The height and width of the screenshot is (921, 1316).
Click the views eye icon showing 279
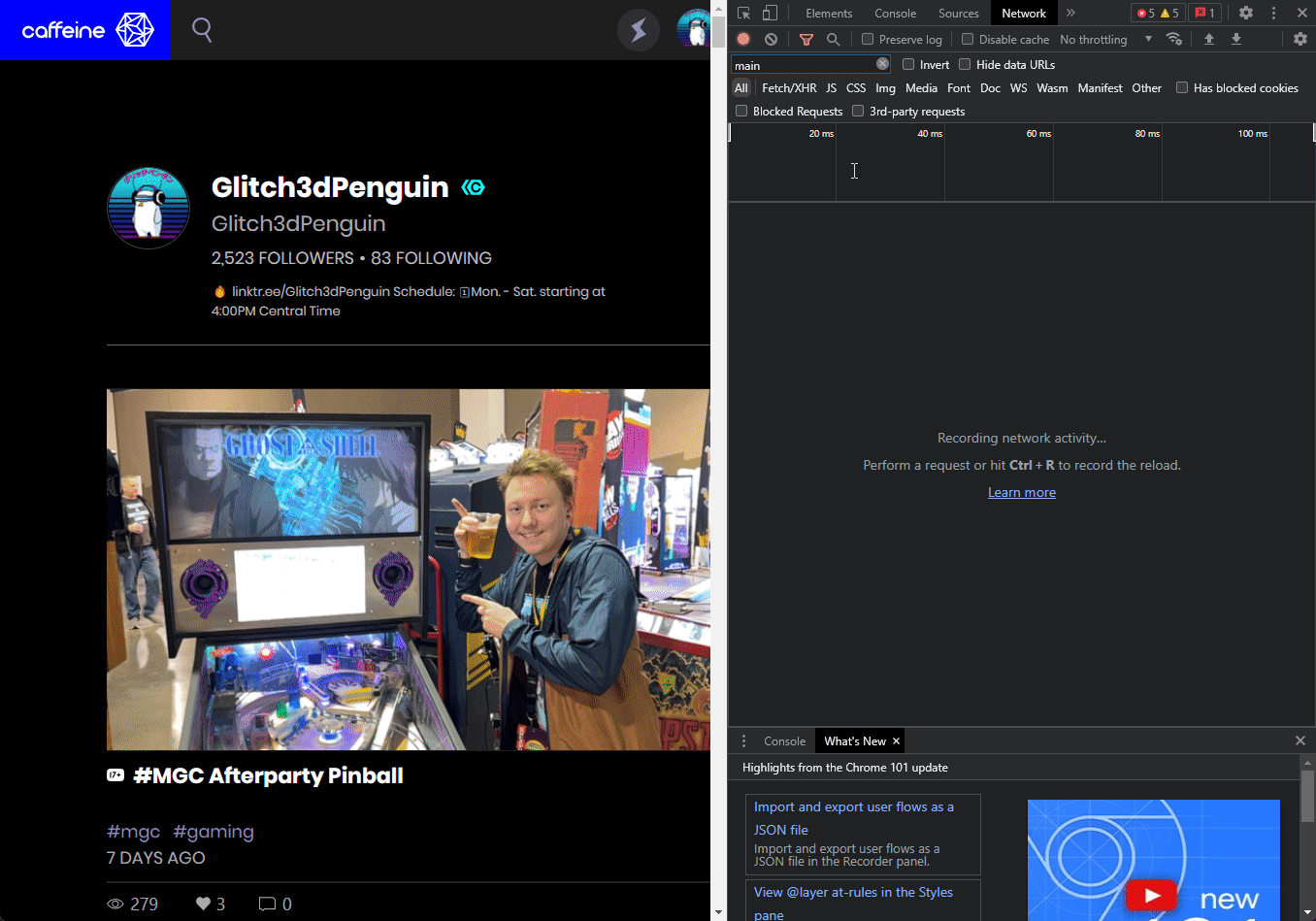point(115,904)
